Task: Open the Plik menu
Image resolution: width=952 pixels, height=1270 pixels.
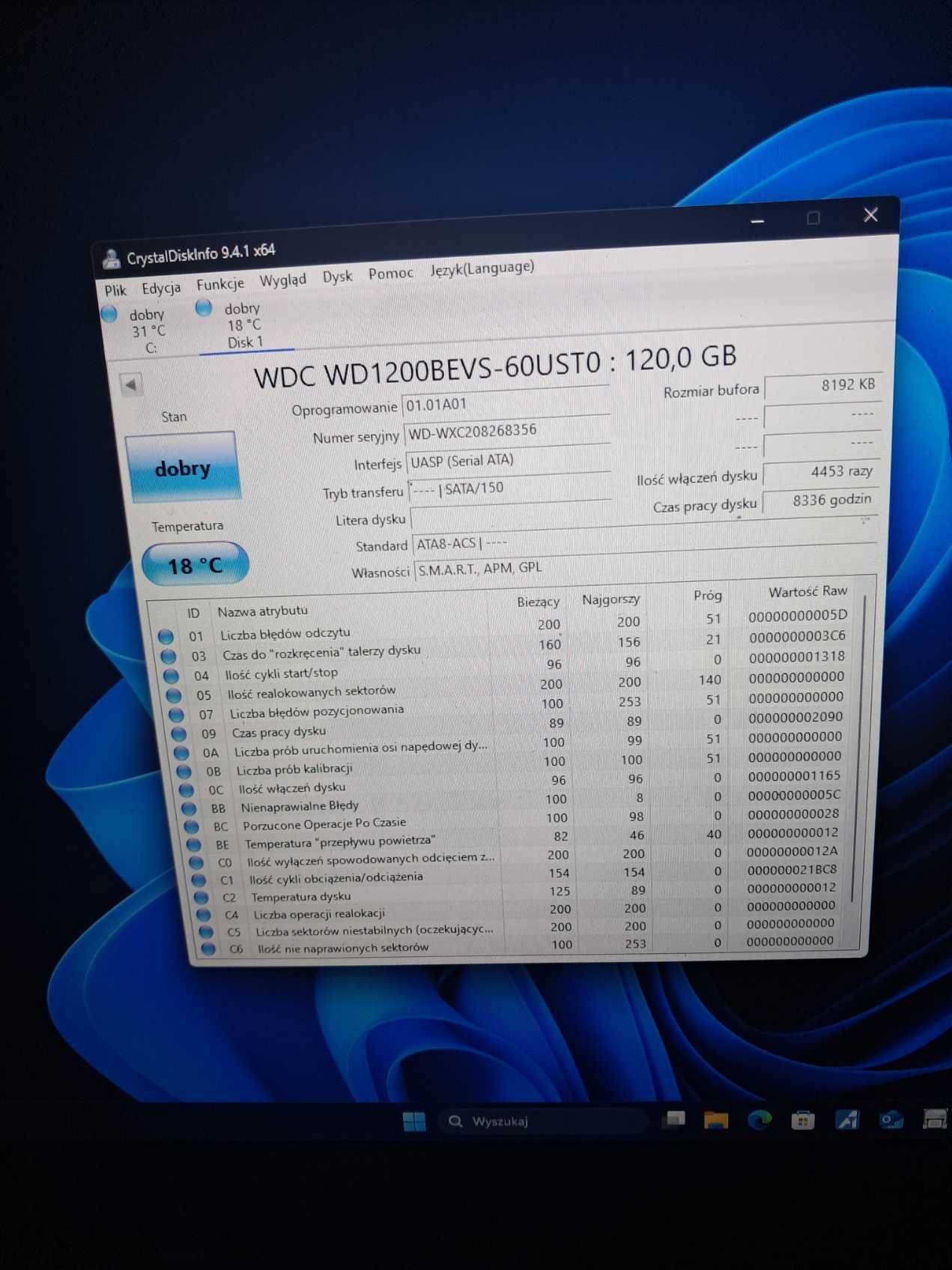Action: (x=115, y=291)
